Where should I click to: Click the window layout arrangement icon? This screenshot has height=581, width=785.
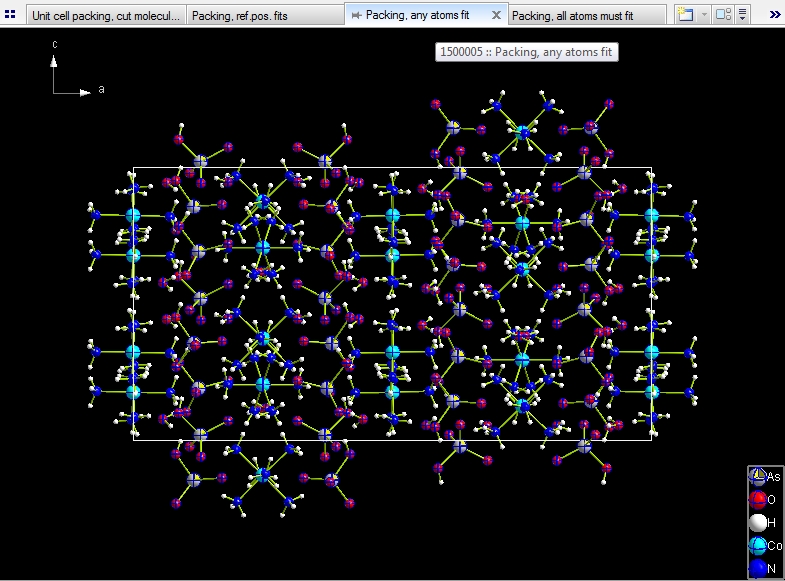pos(723,15)
